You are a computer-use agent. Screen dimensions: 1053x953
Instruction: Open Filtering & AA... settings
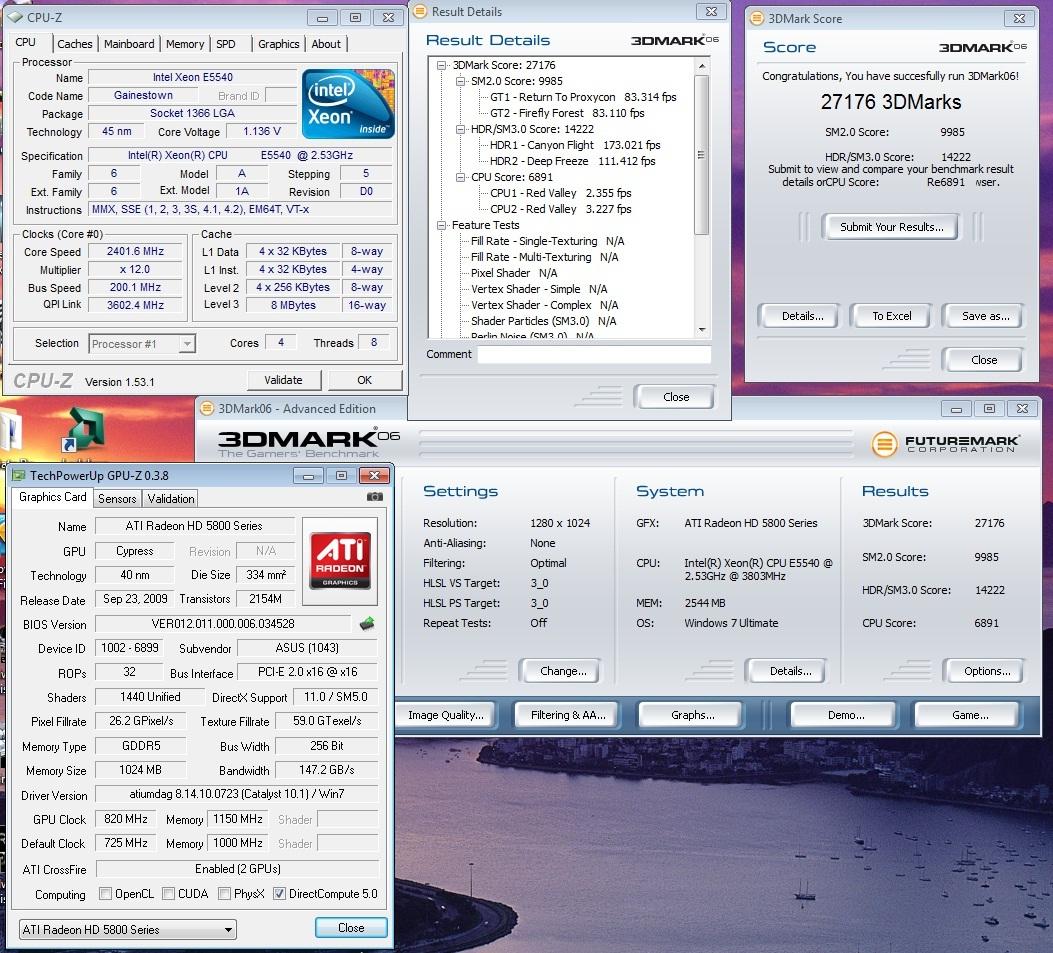pos(568,715)
